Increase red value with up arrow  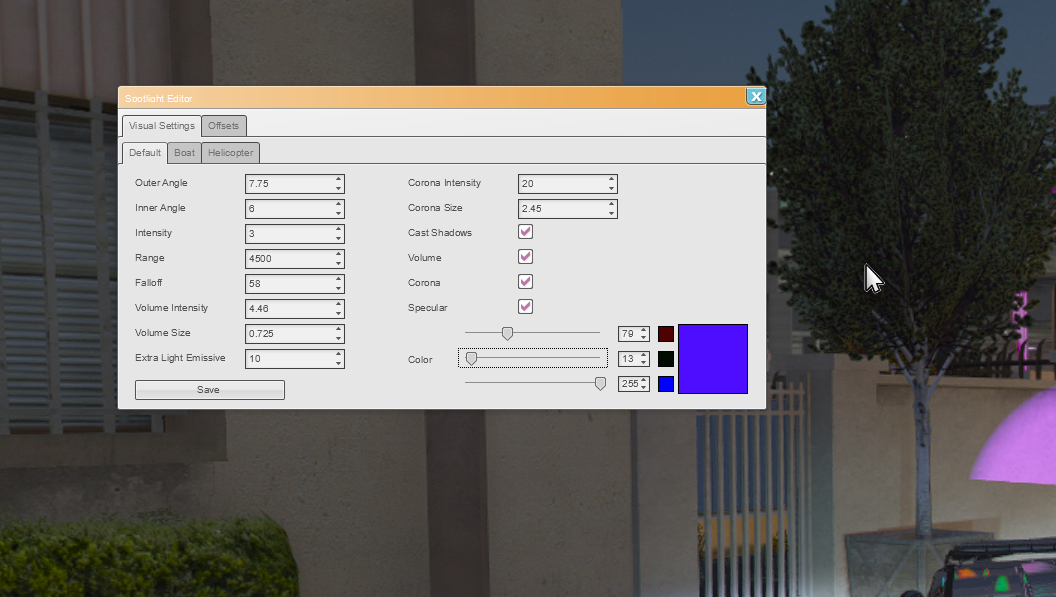coord(645,330)
